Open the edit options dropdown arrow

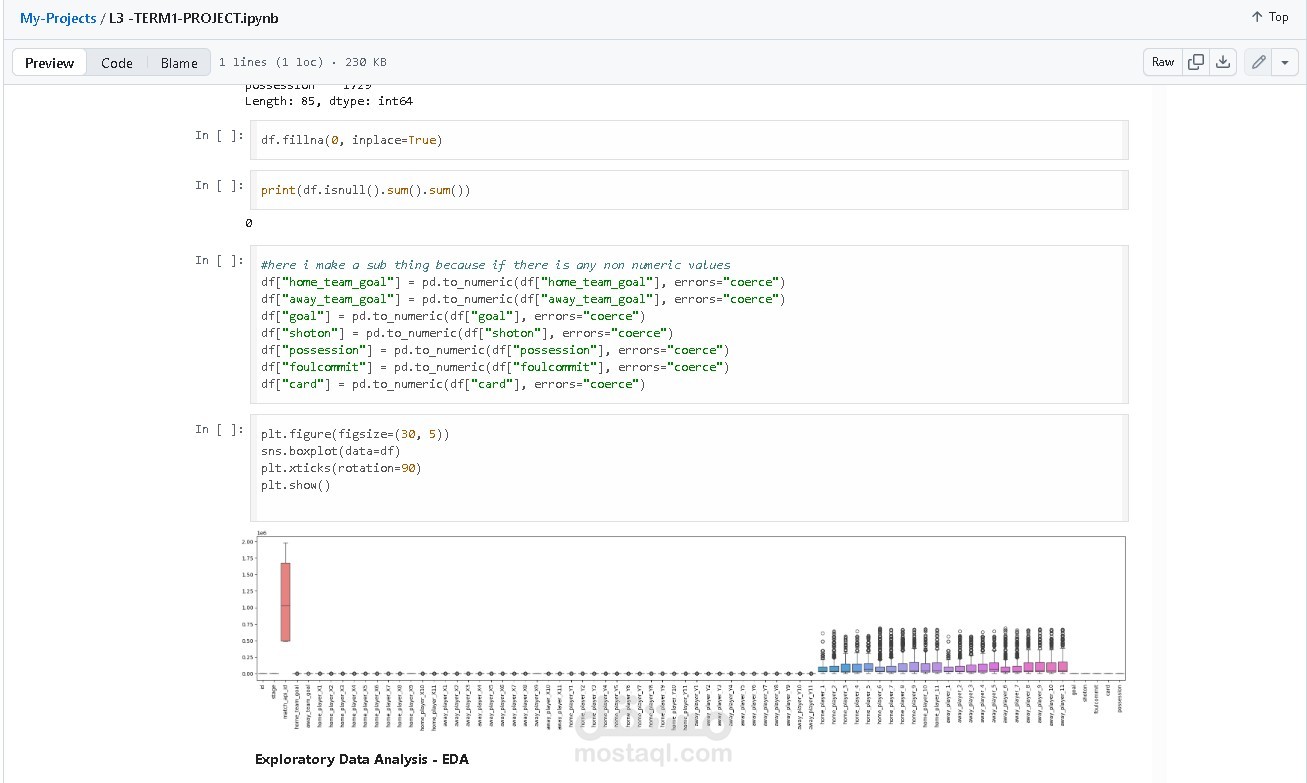(x=1284, y=61)
